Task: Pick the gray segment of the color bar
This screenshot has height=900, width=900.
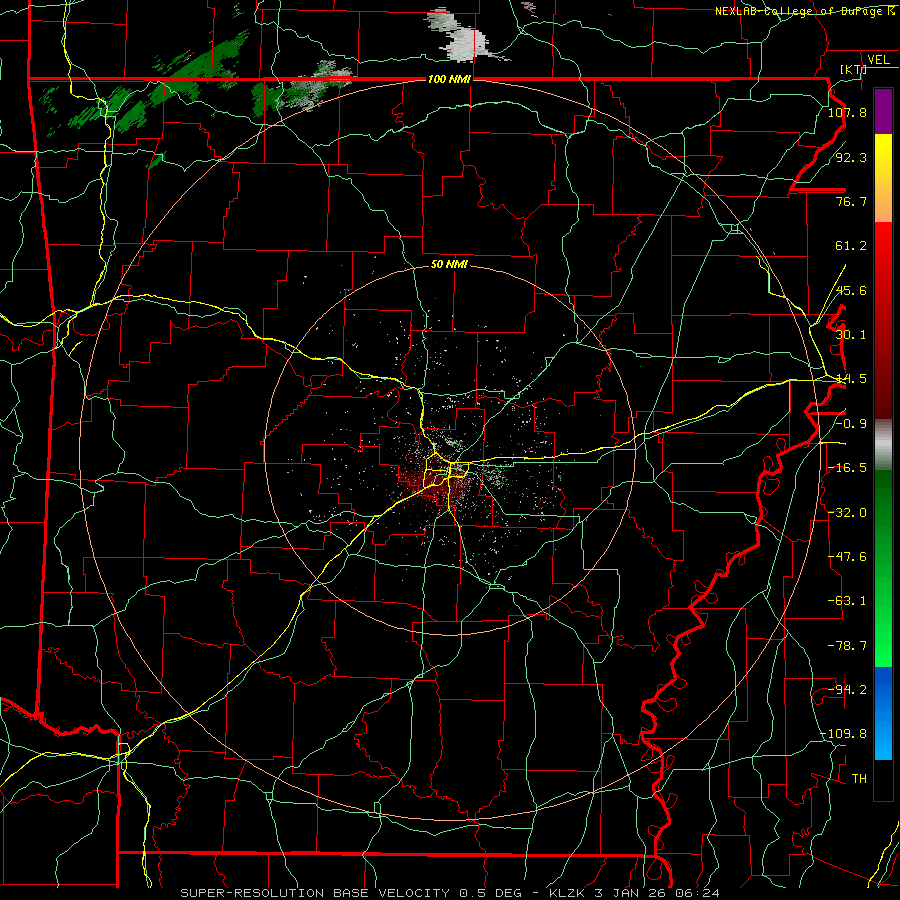Action: (883, 445)
